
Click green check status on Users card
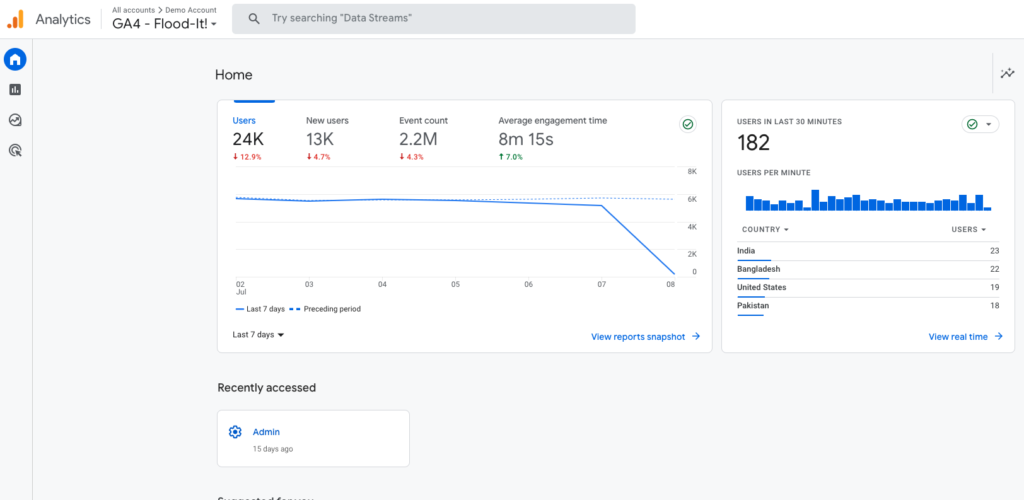687,124
